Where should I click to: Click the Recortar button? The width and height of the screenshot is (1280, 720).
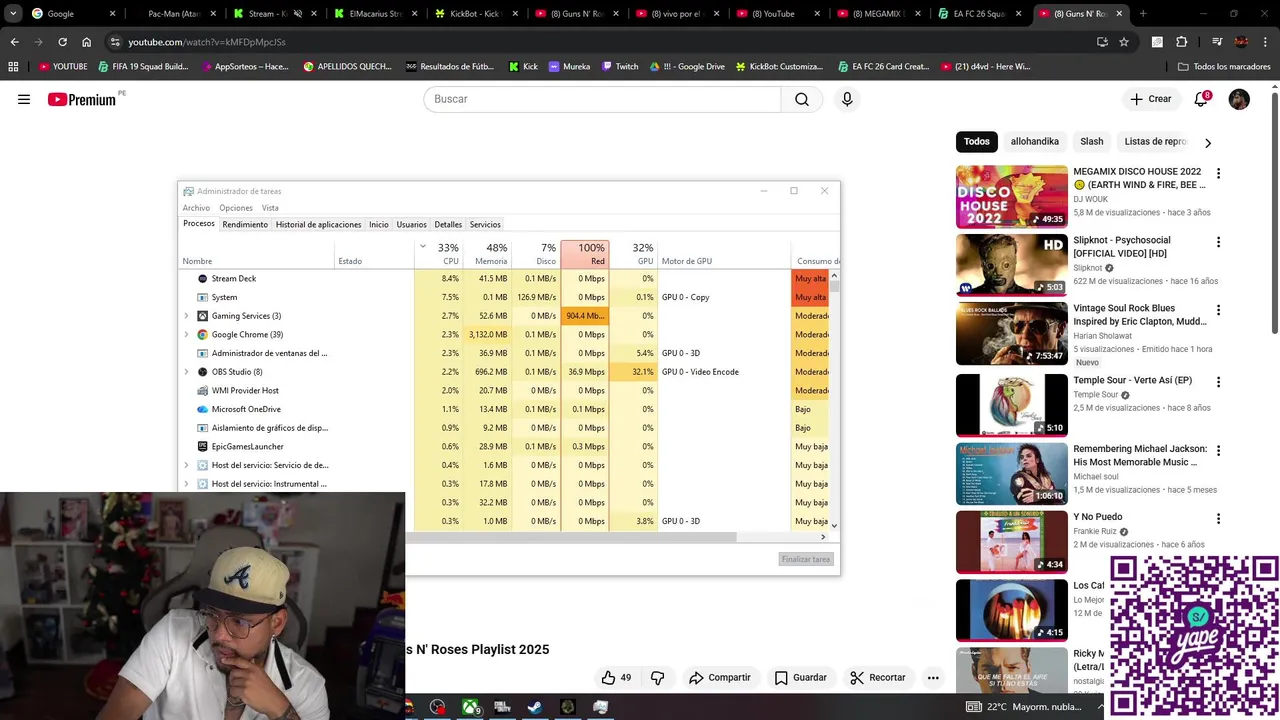(x=877, y=677)
